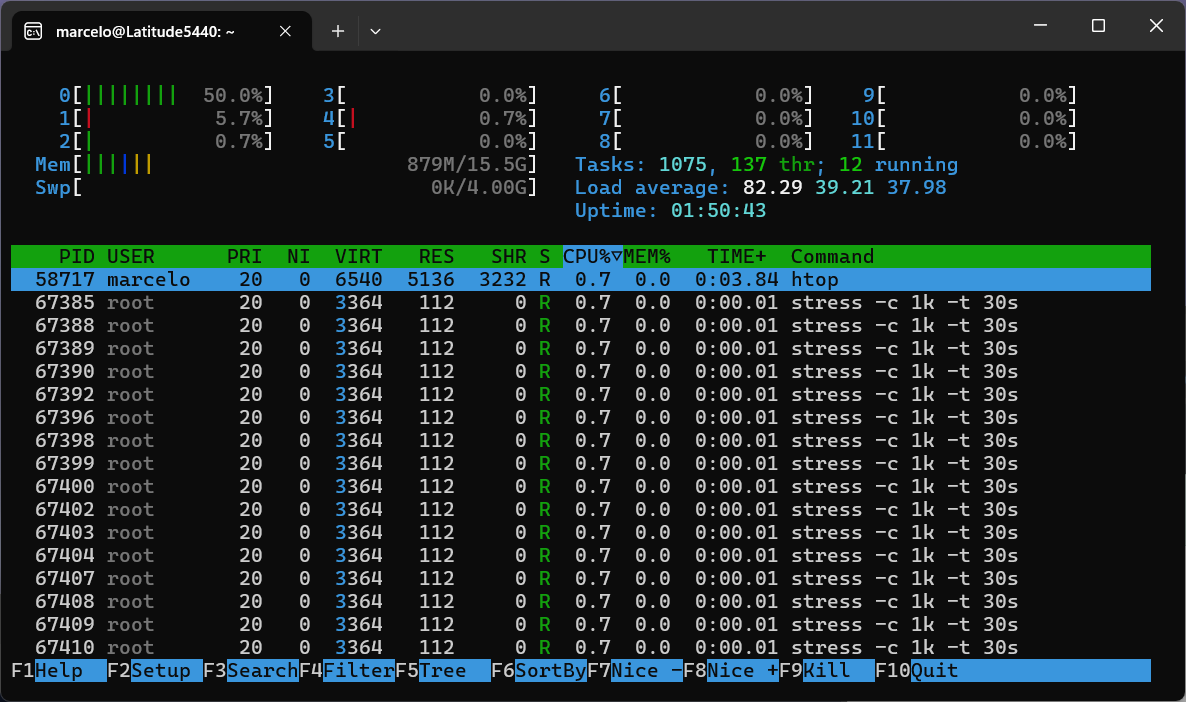Close the marcelo@Latitude5440 tab

click(285, 31)
